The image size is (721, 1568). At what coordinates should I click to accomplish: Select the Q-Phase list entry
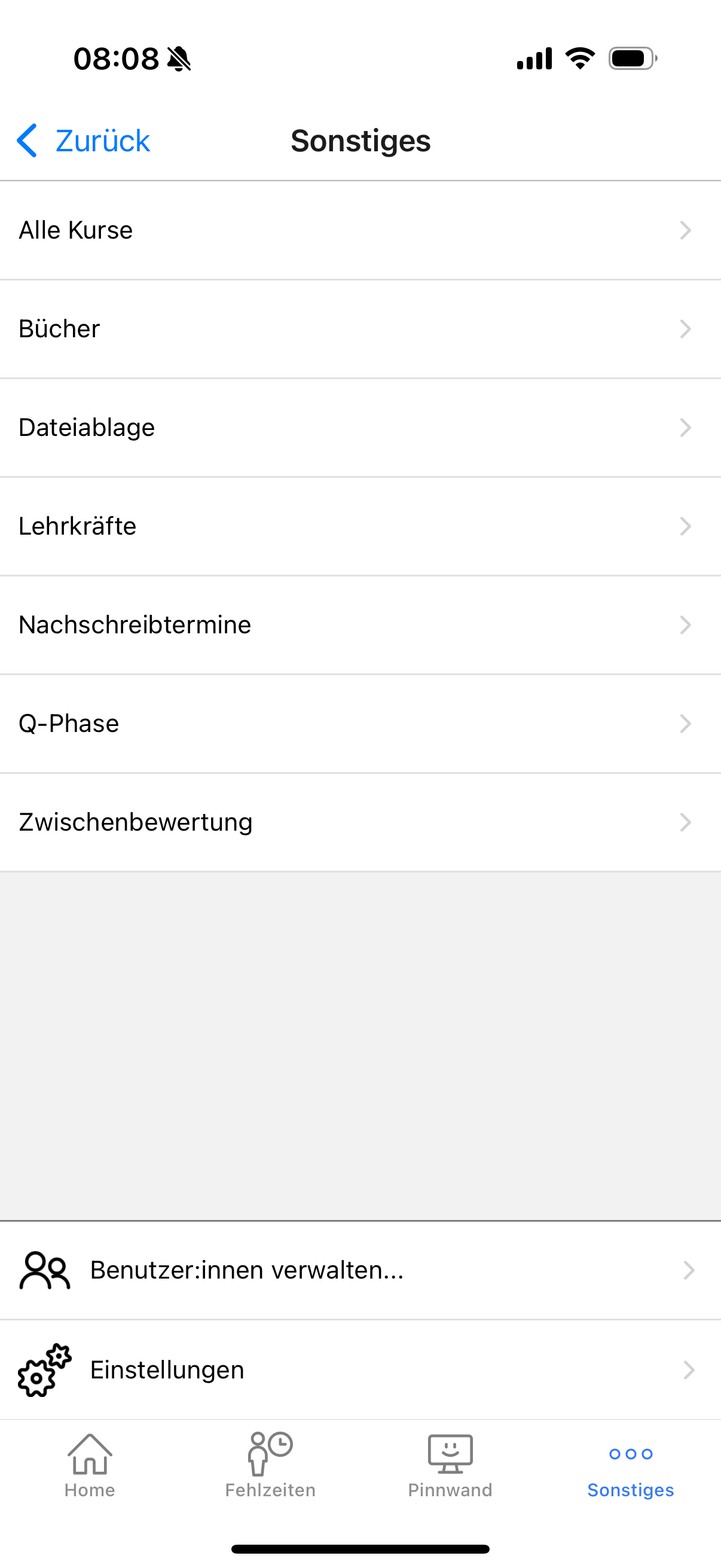pyautogui.click(x=360, y=724)
